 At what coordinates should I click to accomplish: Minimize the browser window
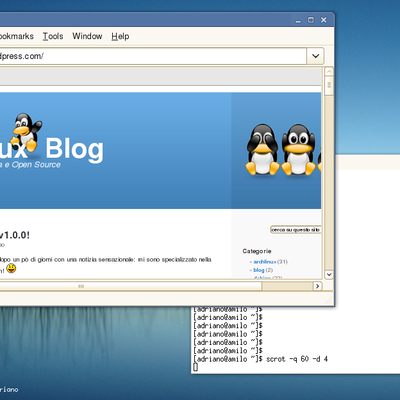coord(298,21)
